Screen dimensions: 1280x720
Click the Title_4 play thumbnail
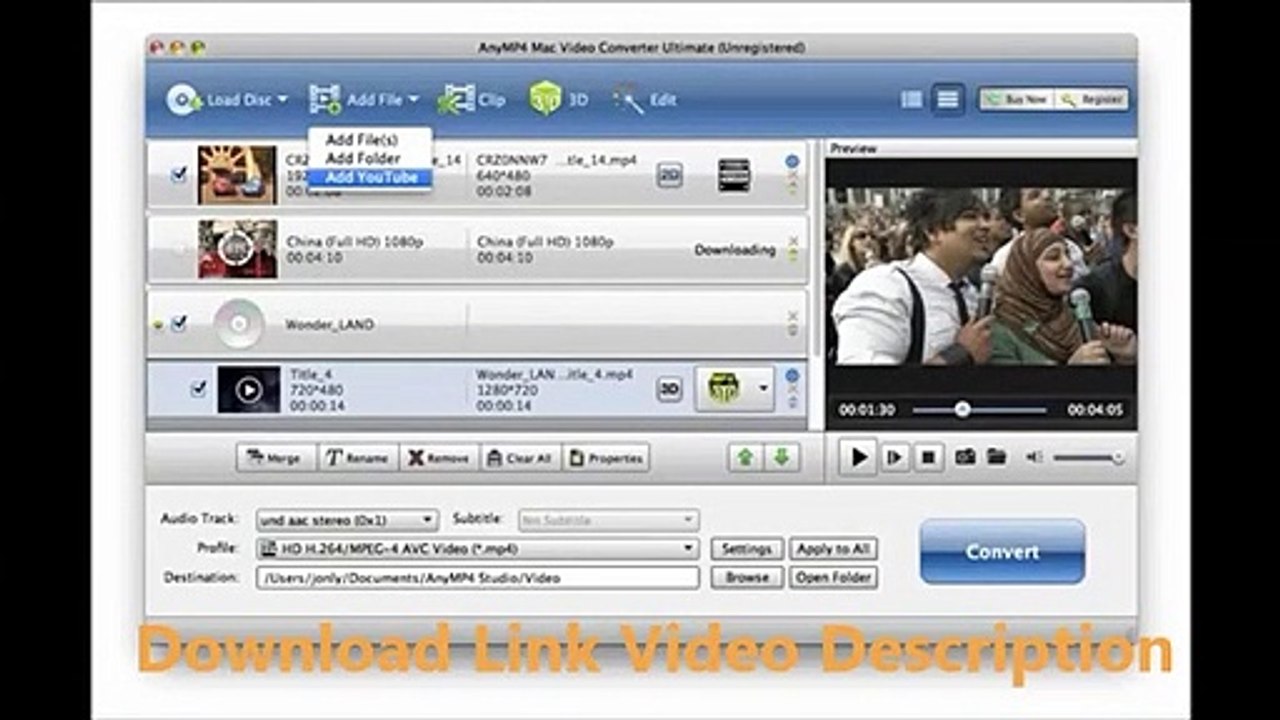click(x=249, y=390)
